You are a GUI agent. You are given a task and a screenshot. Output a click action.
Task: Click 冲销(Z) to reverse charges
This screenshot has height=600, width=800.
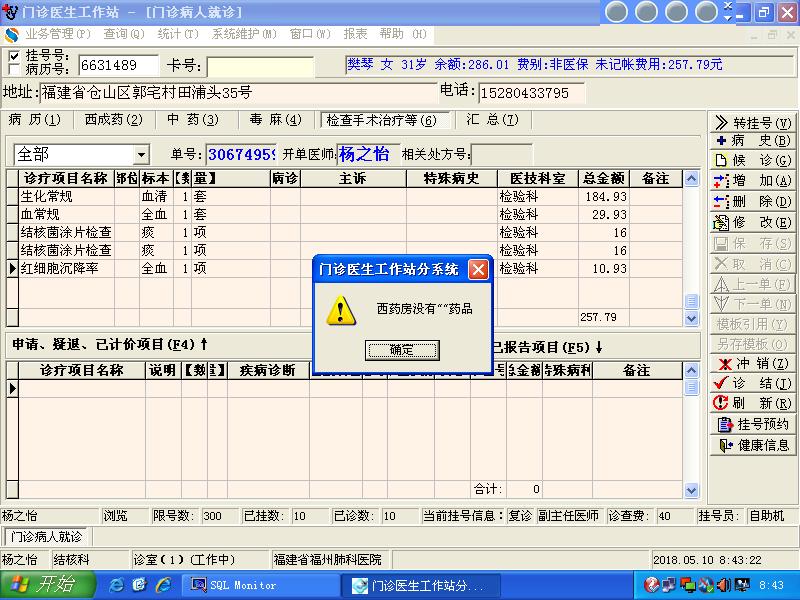coord(753,363)
